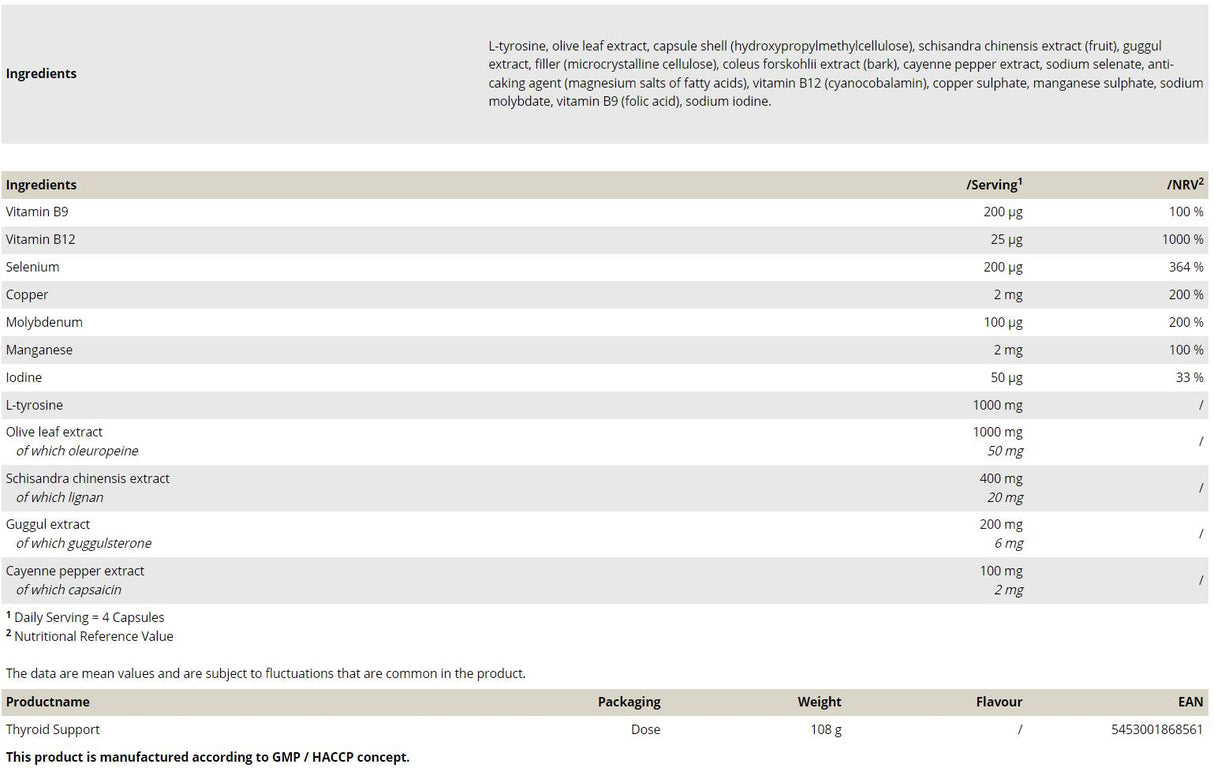Click the Schisandra chinensis extract row label
The width and height of the screenshot is (1214, 768).
(x=88, y=478)
